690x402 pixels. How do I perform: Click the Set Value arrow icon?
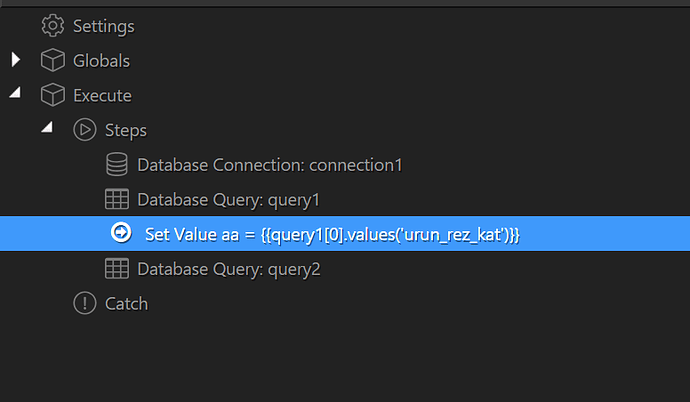[120, 233]
